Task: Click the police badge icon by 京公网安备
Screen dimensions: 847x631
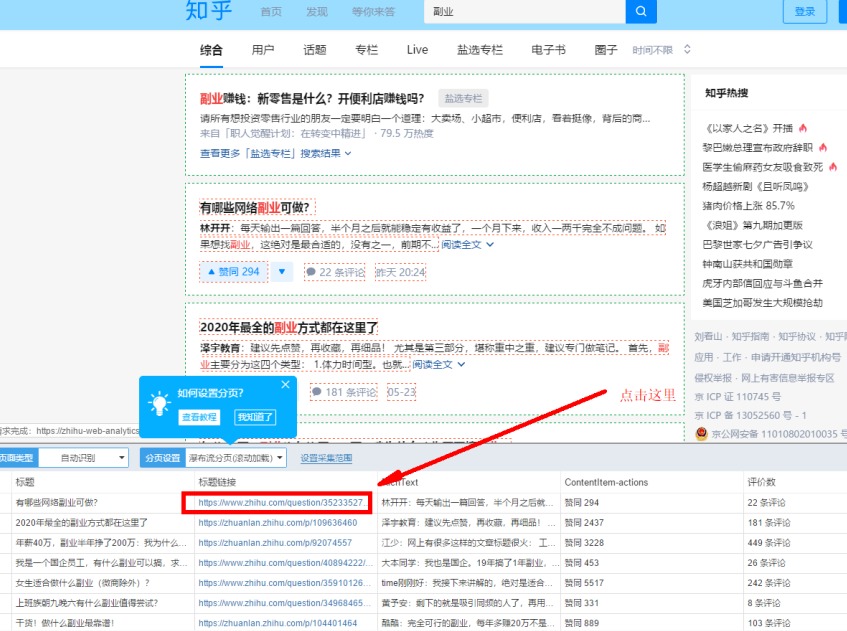Action: pos(701,434)
